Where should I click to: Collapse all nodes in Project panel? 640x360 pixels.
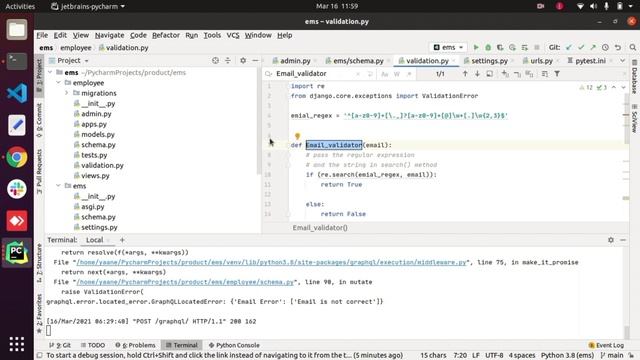pyautogui.click(x=228, y=60)
